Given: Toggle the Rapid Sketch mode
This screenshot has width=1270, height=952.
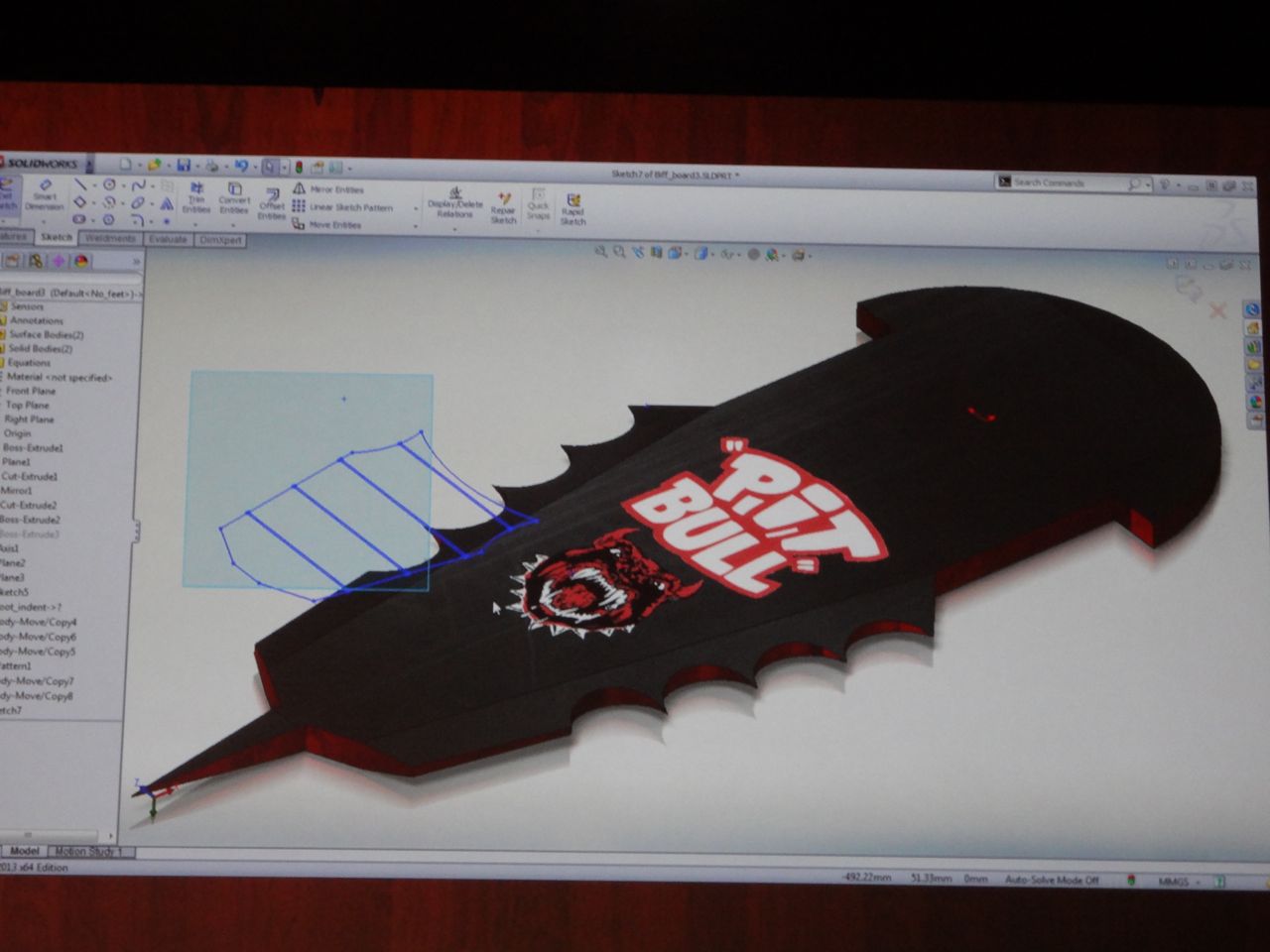Looking at the screenshot, I should pos(572,208).
